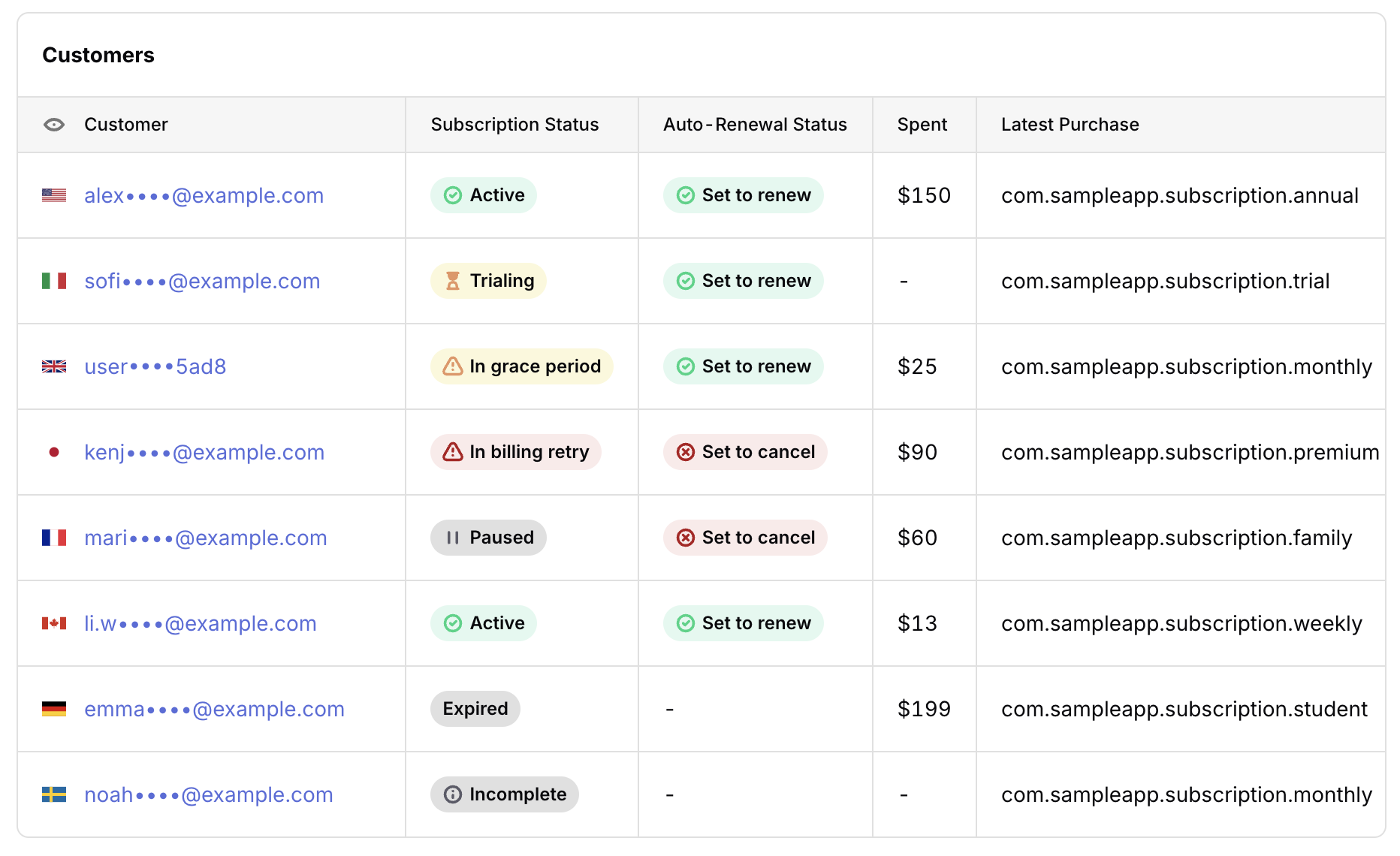Click the hourglass icon in the Trialing badge
Viewport: 1400px width, 856px height.
click(453, 281)
